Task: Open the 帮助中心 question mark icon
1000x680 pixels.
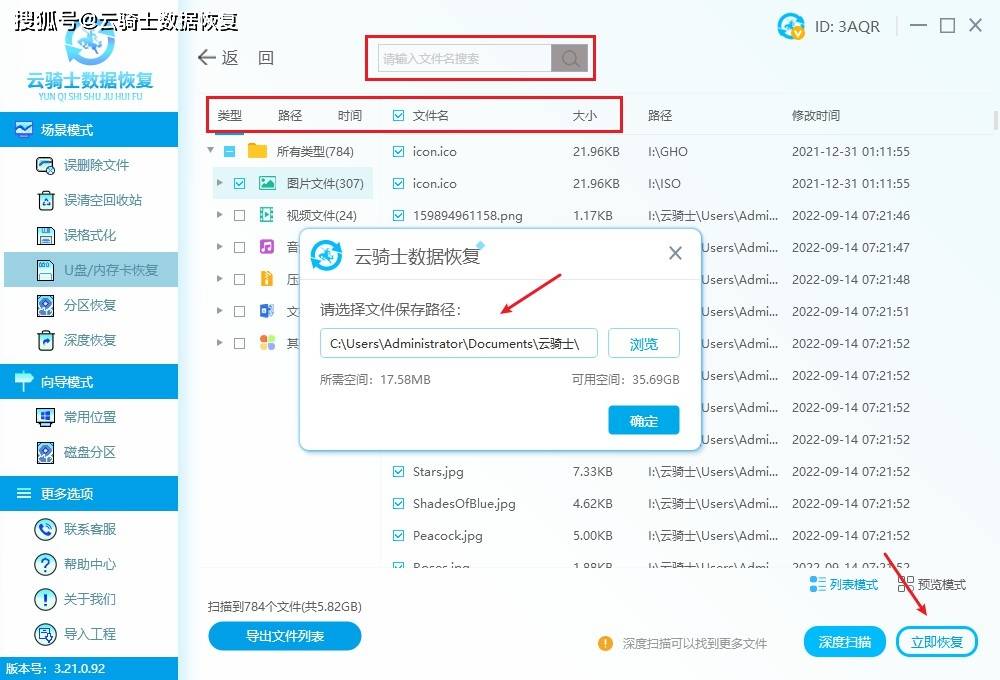Action: [x=45, y=565]
